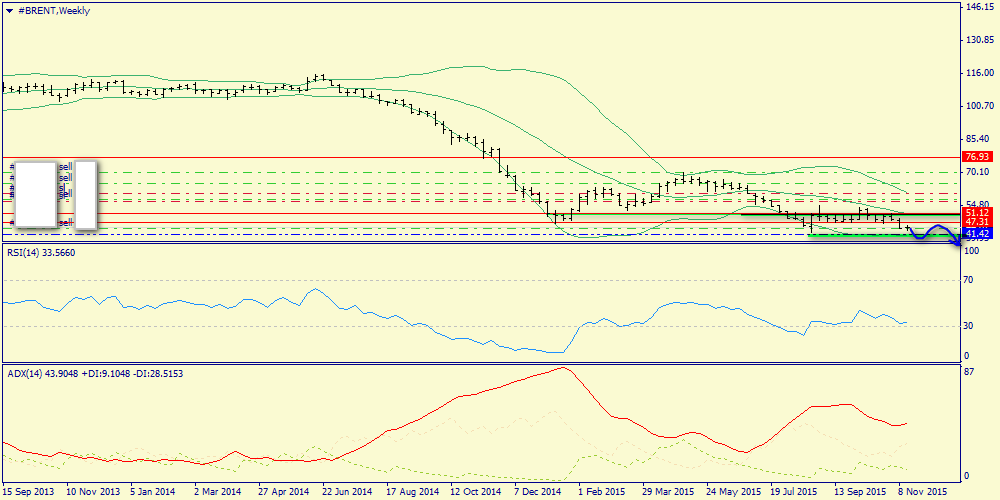Click the 2 Mar 2014 date label

219,492
